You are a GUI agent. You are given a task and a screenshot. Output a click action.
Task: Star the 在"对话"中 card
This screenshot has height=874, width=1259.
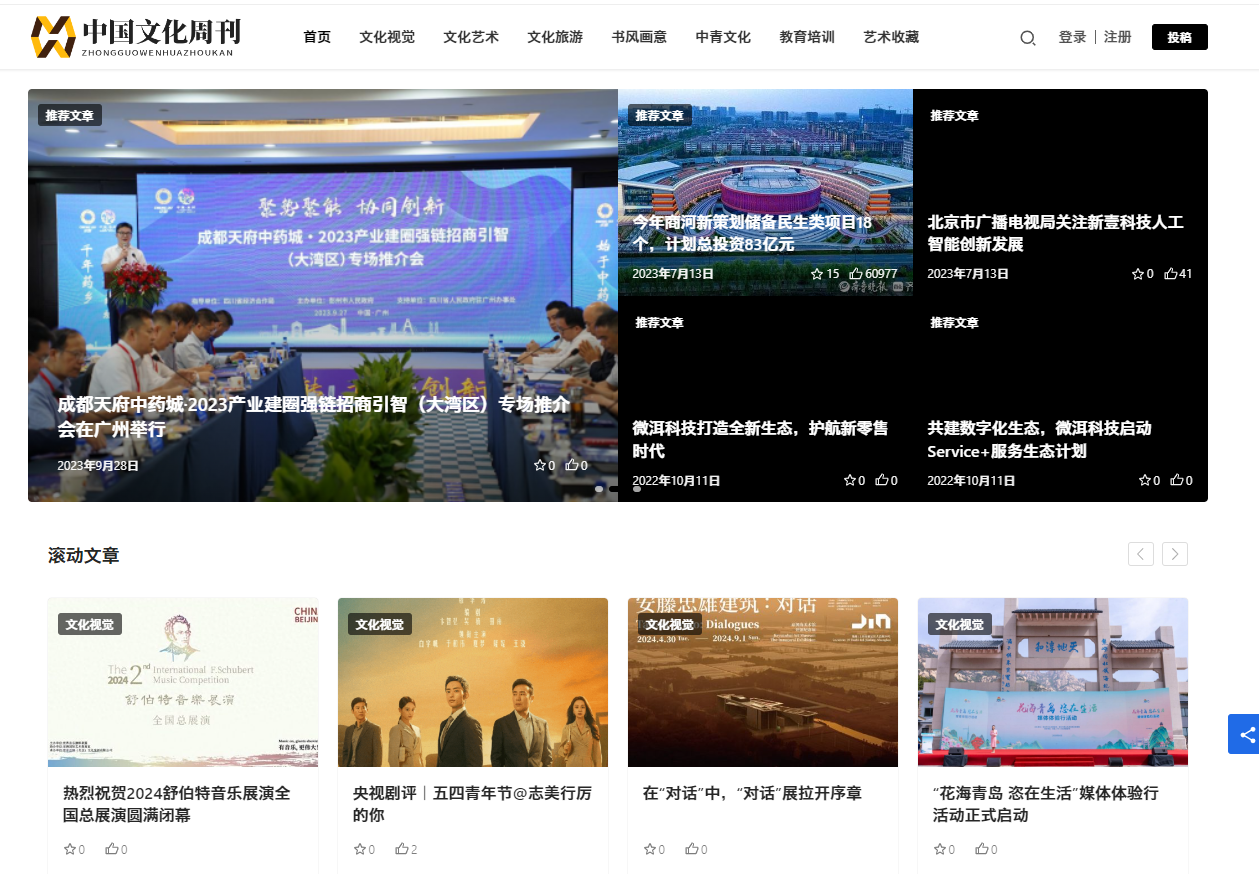(650, 849)
